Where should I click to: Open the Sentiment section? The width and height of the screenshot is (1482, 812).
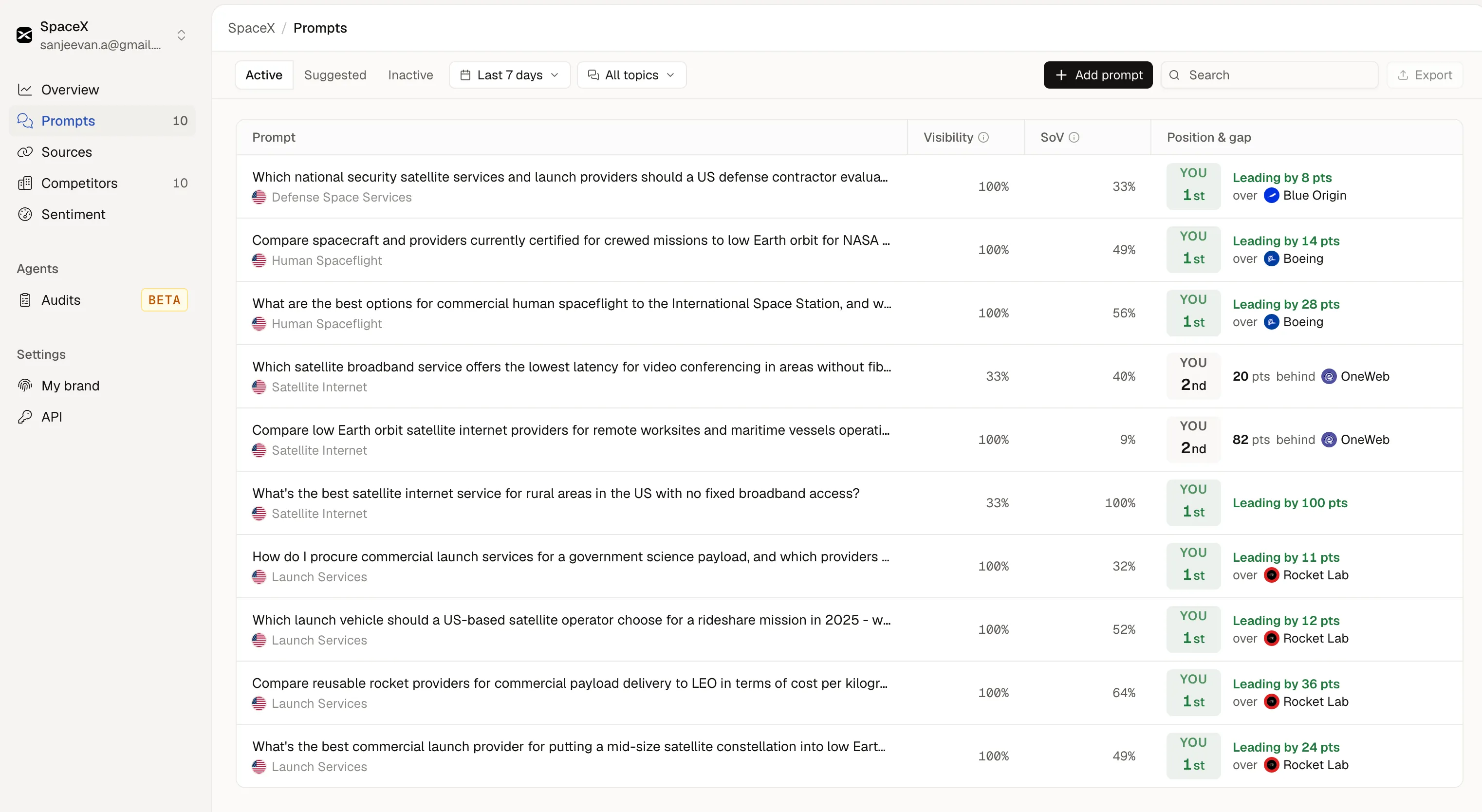[x=102, y=214]
